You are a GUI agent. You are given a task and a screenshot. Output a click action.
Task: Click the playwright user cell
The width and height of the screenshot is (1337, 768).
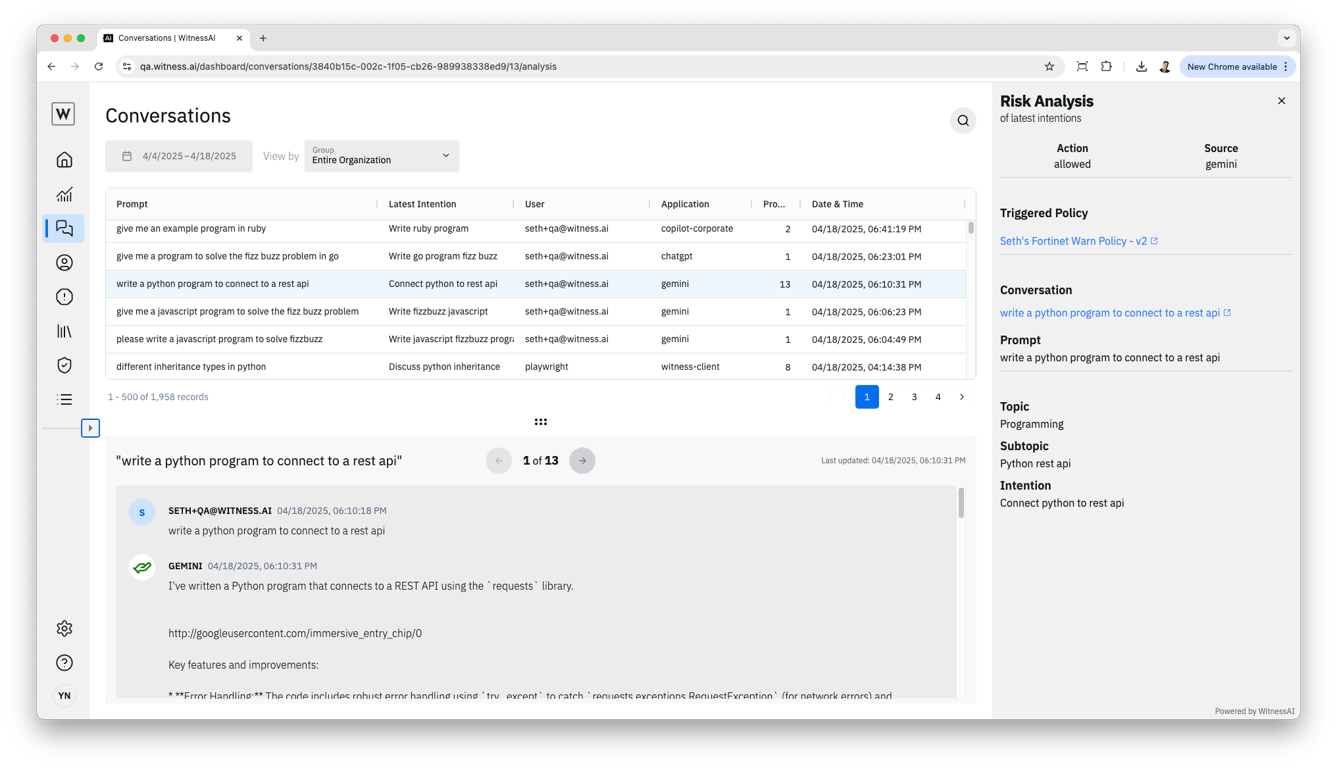(x=547, y=367)
